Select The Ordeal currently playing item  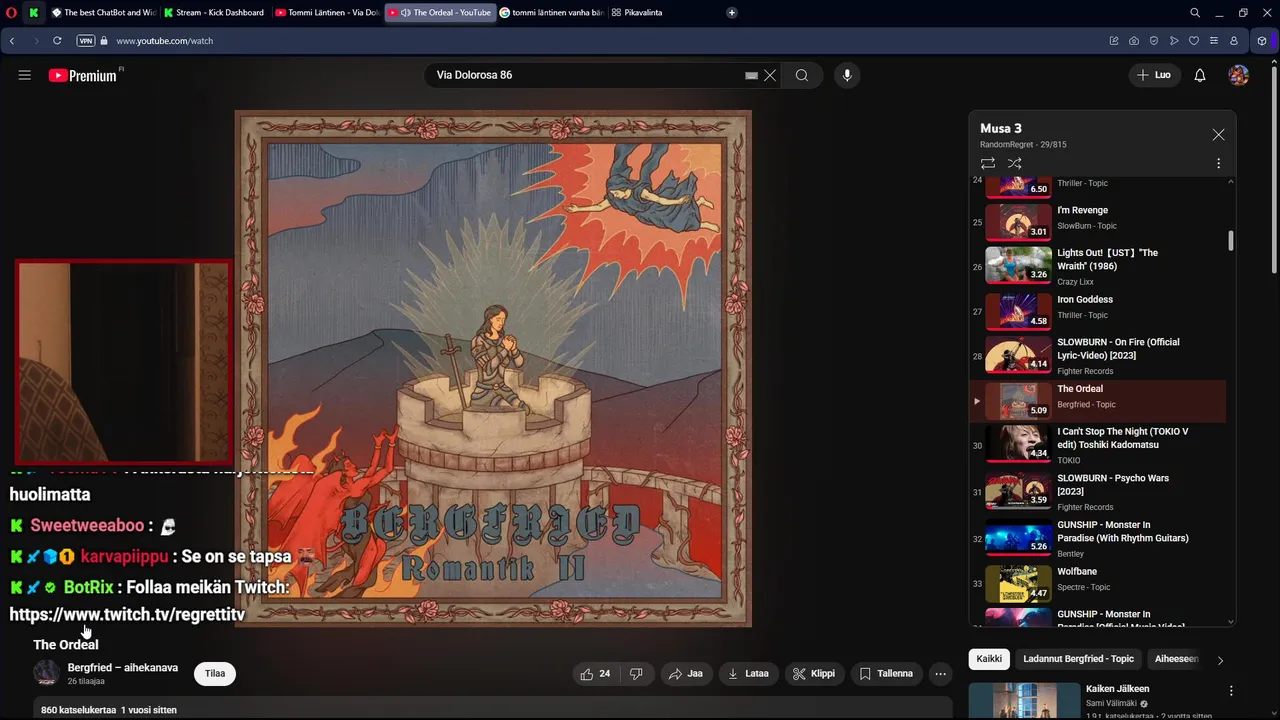1098,401
